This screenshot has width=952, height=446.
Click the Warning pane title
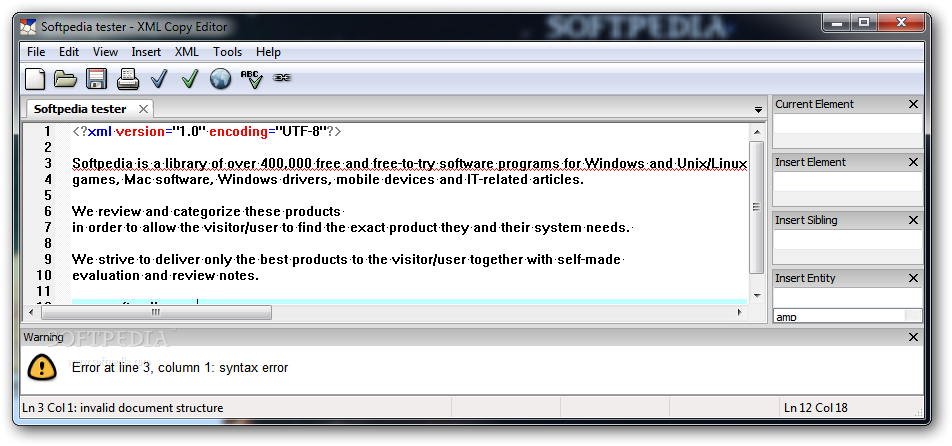[43, 337]
